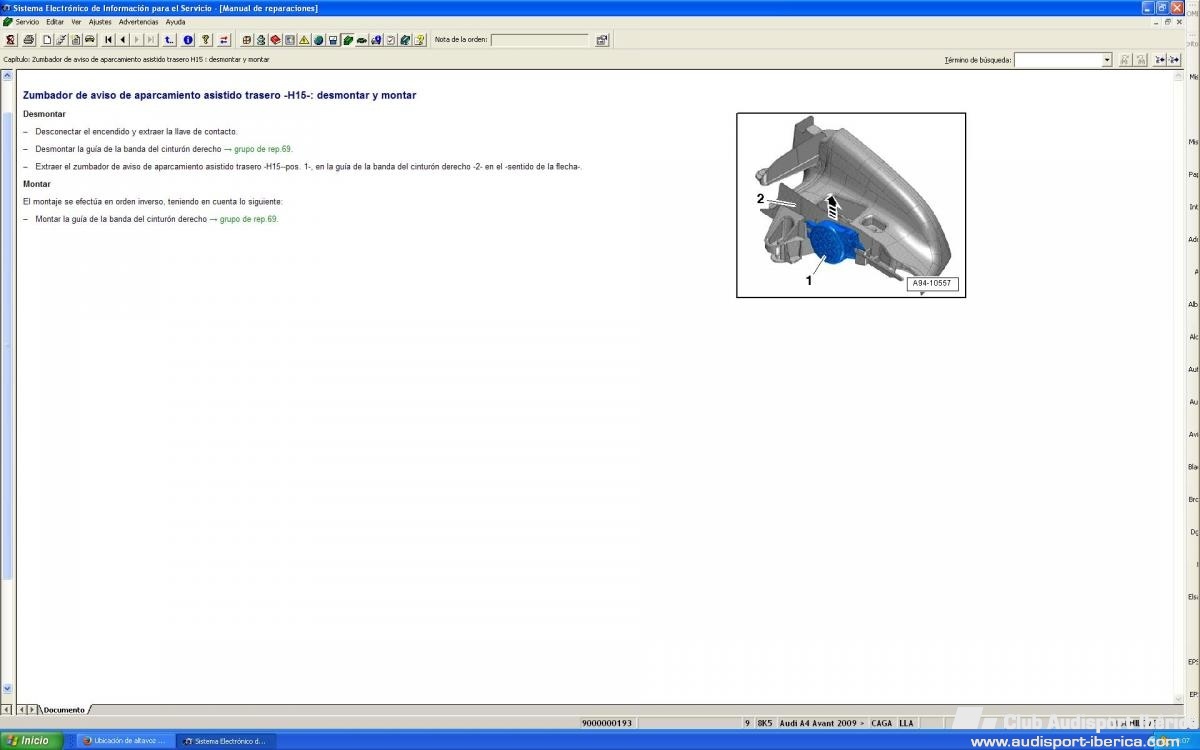Click the 'Desconectar el encendido' step text
The image size is (1200, 750).
(136, 131)
